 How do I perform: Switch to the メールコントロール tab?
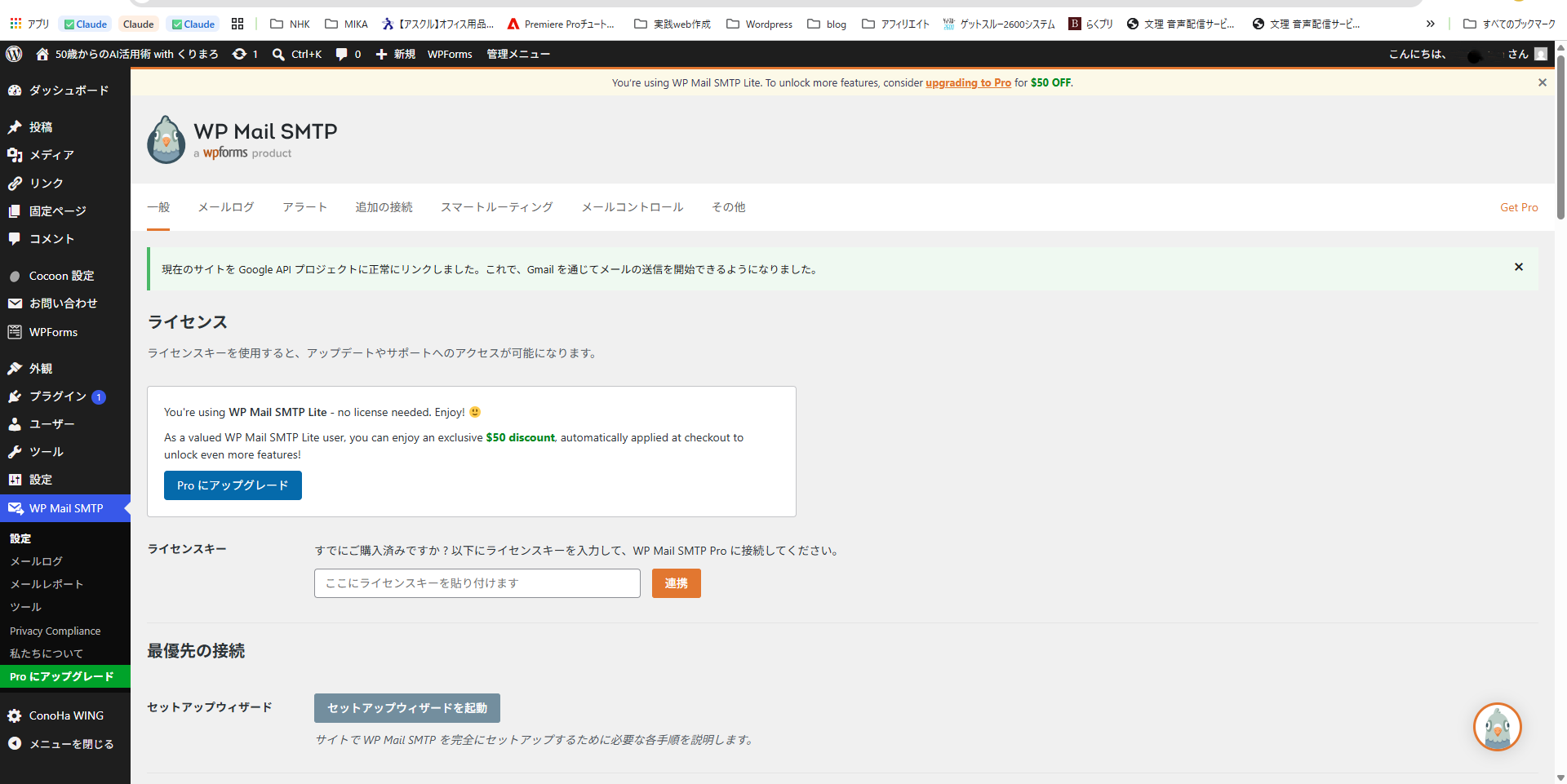[633, 207]
